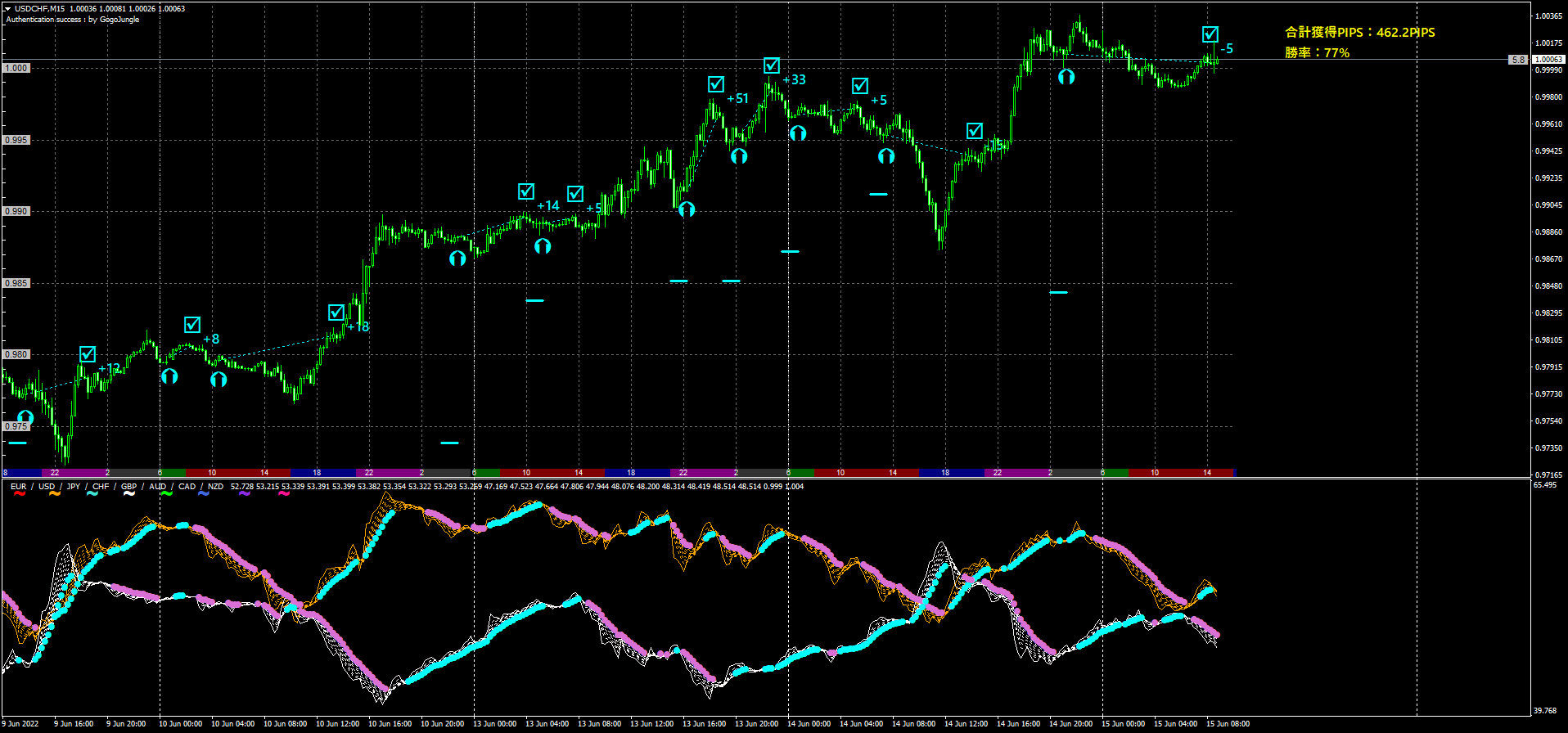The image size is (1568, 733).
Task: Open the chart dropdown triangle beside USDCHF,M15
Action: point(7,9)
